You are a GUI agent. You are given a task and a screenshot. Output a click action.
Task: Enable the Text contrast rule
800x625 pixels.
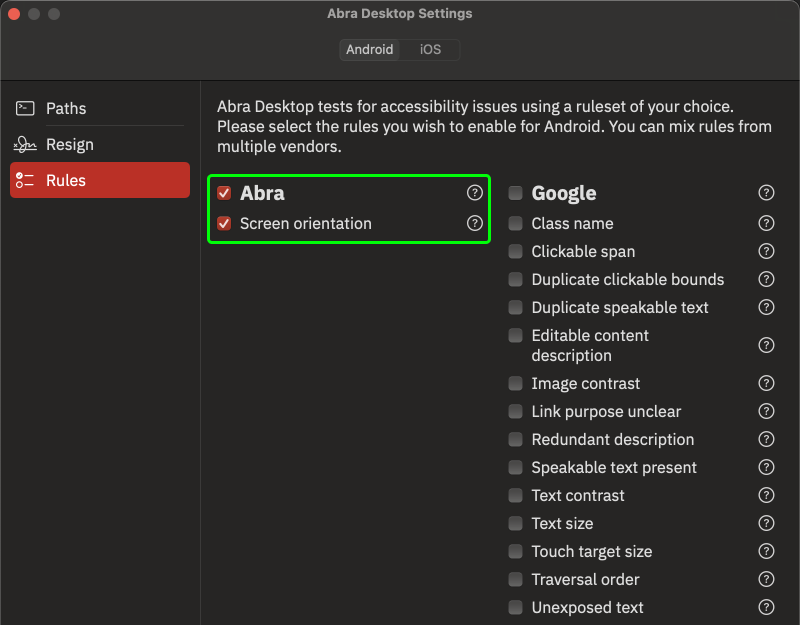tap(515, 495)
